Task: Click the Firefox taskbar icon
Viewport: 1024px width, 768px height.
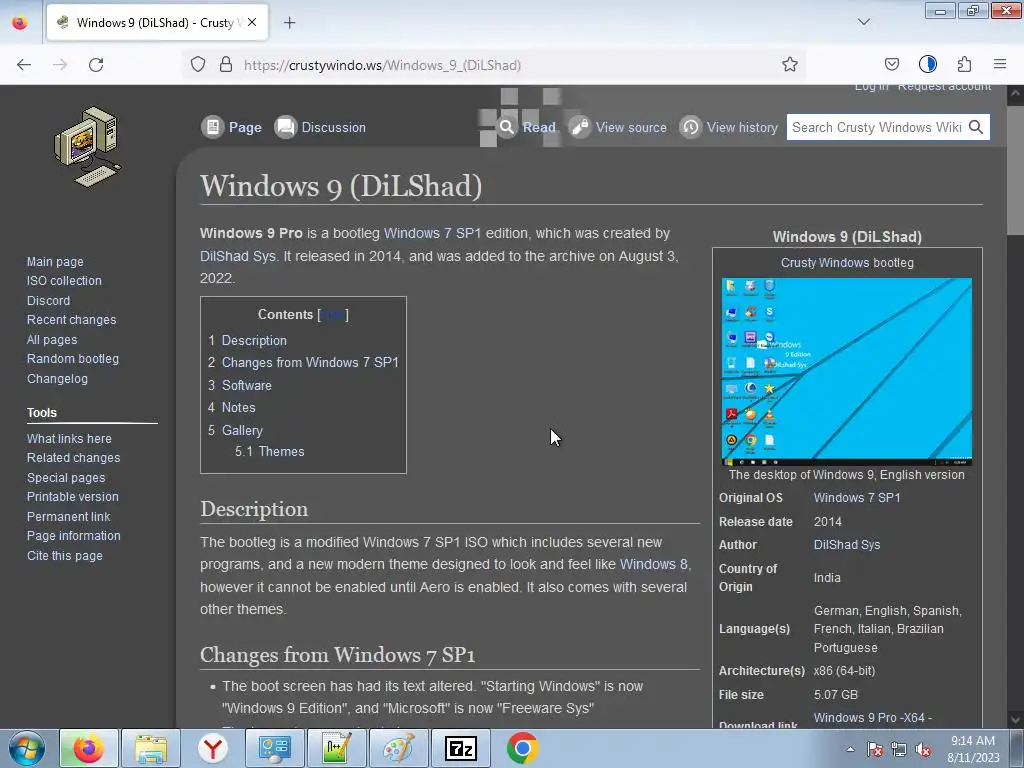Action: 89,748
